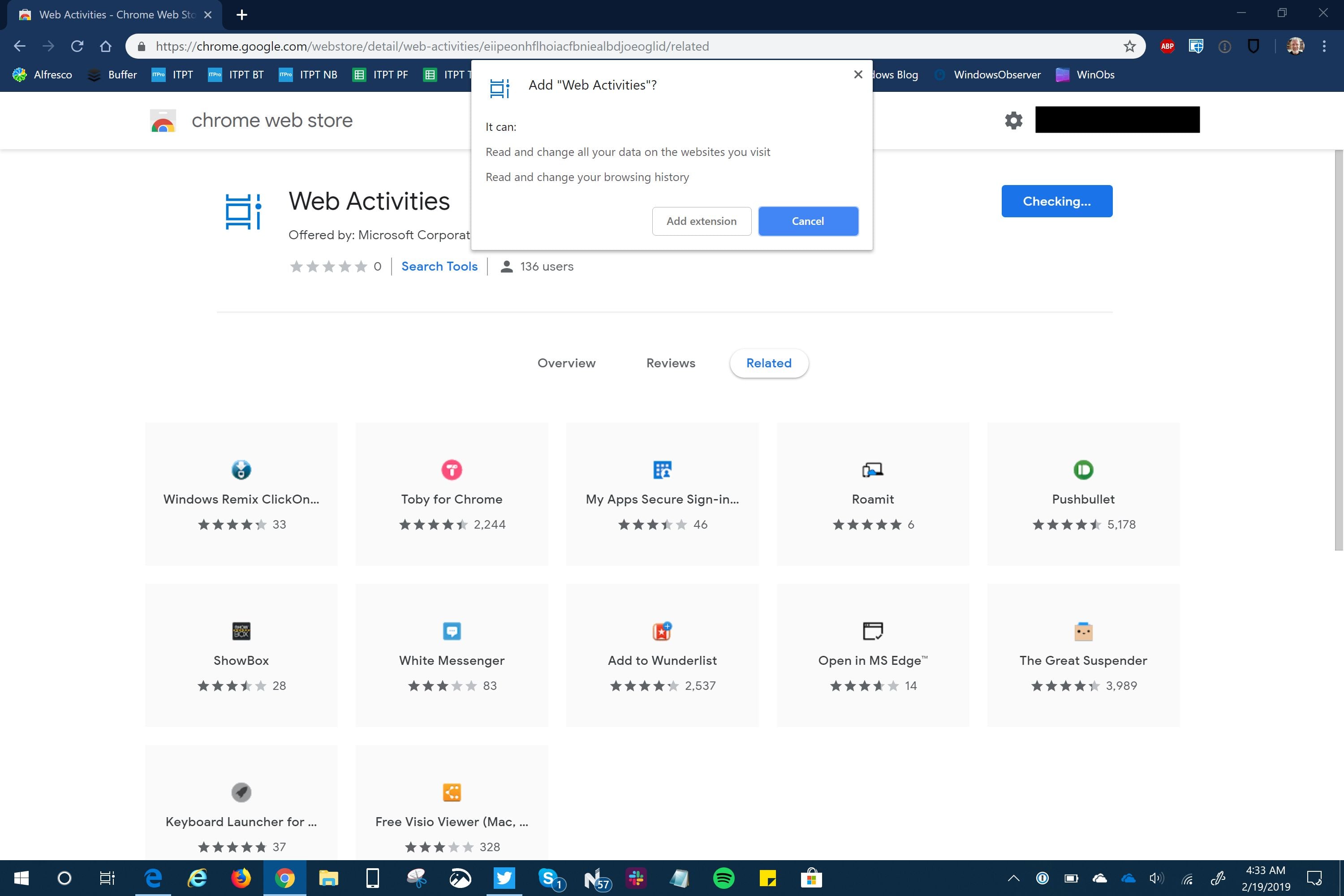
Task: Open the Roamit extension icon
Action: pyautogui.click(x=873, y=470)
